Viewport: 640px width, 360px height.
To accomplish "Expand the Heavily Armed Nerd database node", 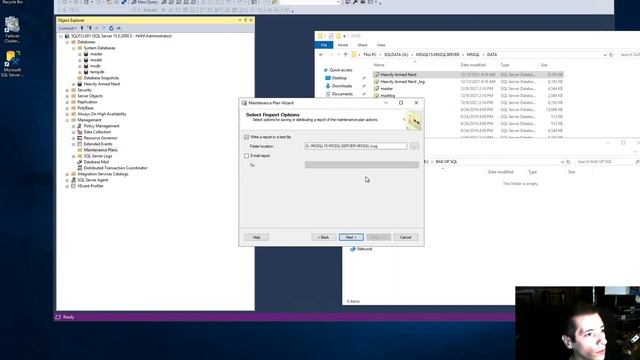I will [74, 84].
